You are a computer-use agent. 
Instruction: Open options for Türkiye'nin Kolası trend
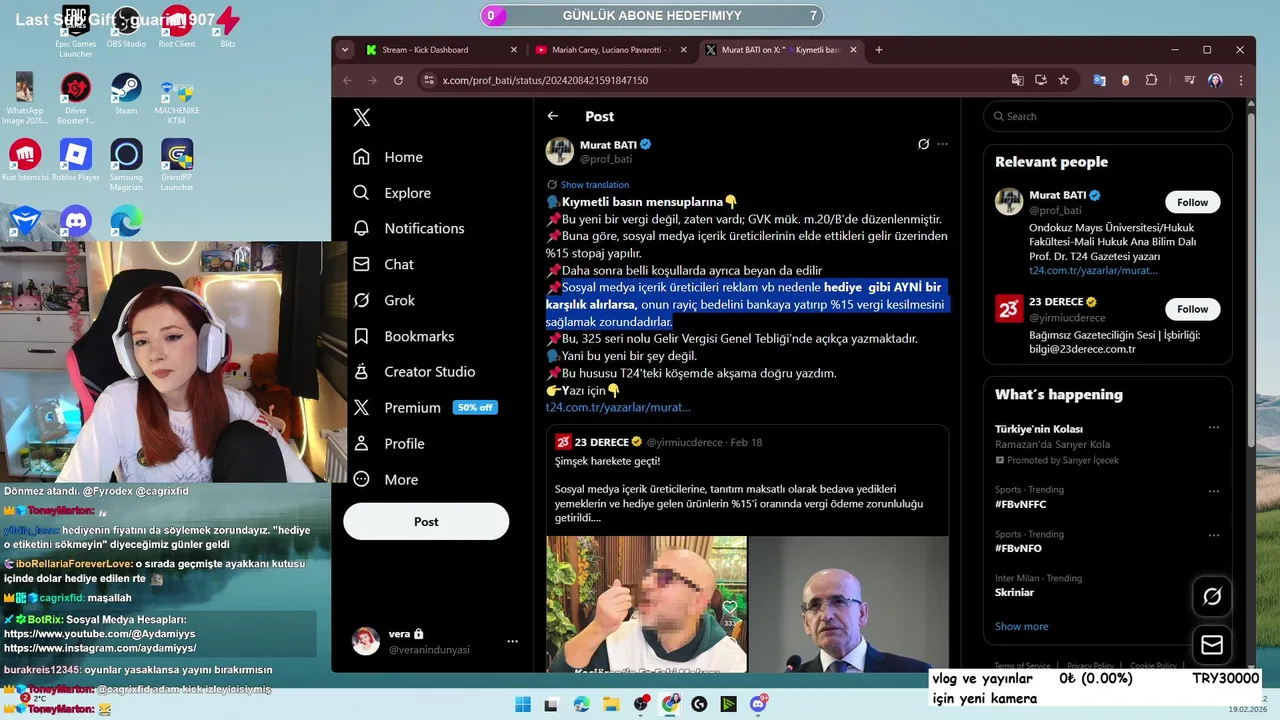tap(1213, 428)
